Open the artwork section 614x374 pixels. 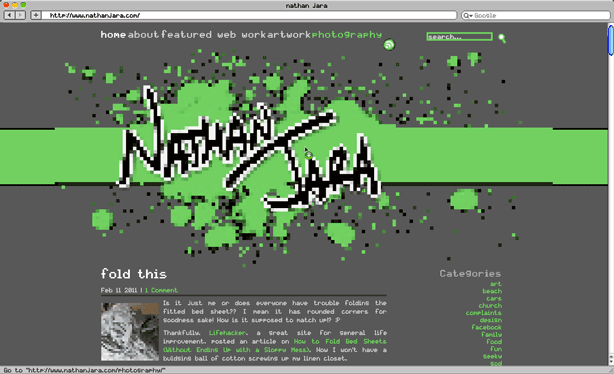pyautogui.click(x=289, y=35)
